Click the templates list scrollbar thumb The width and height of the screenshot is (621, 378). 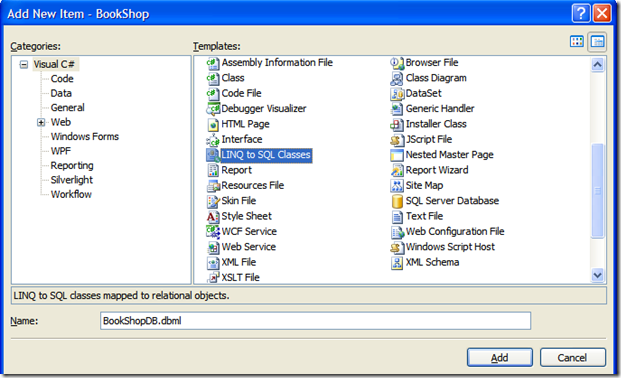(597, 191)
